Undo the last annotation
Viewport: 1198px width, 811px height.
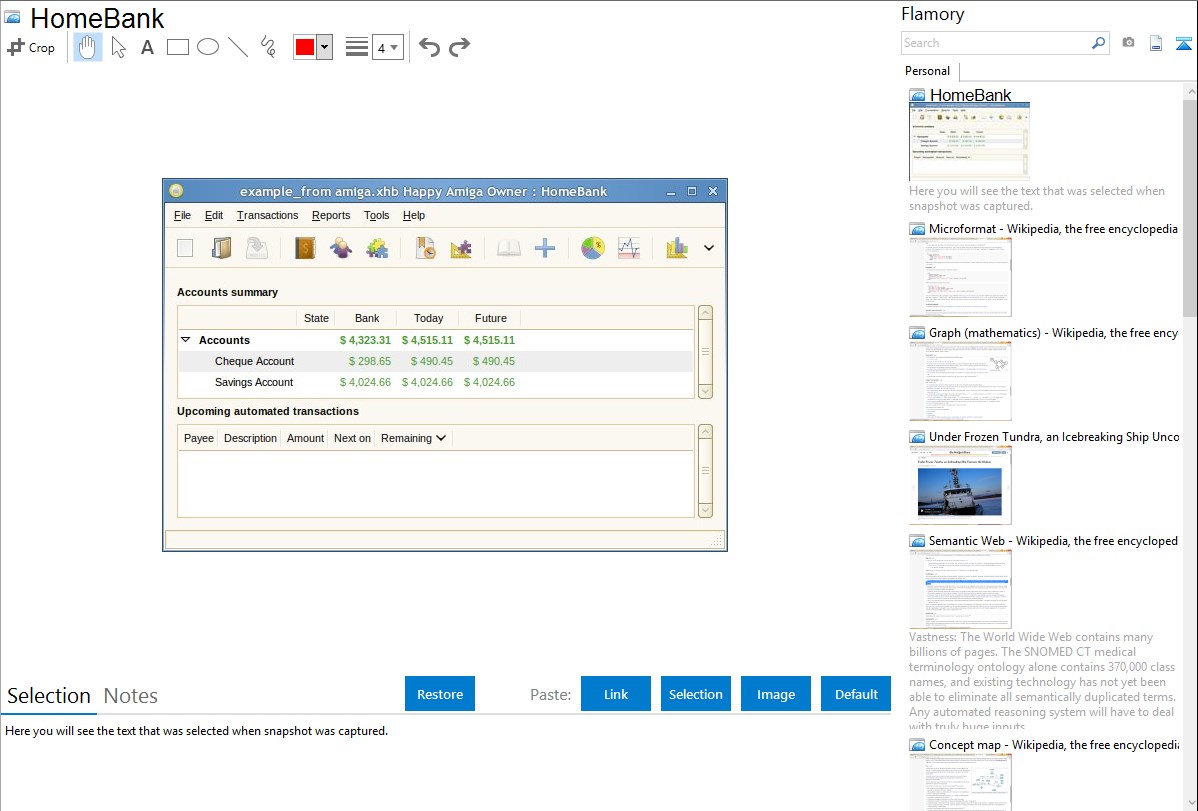click(429, 47)
